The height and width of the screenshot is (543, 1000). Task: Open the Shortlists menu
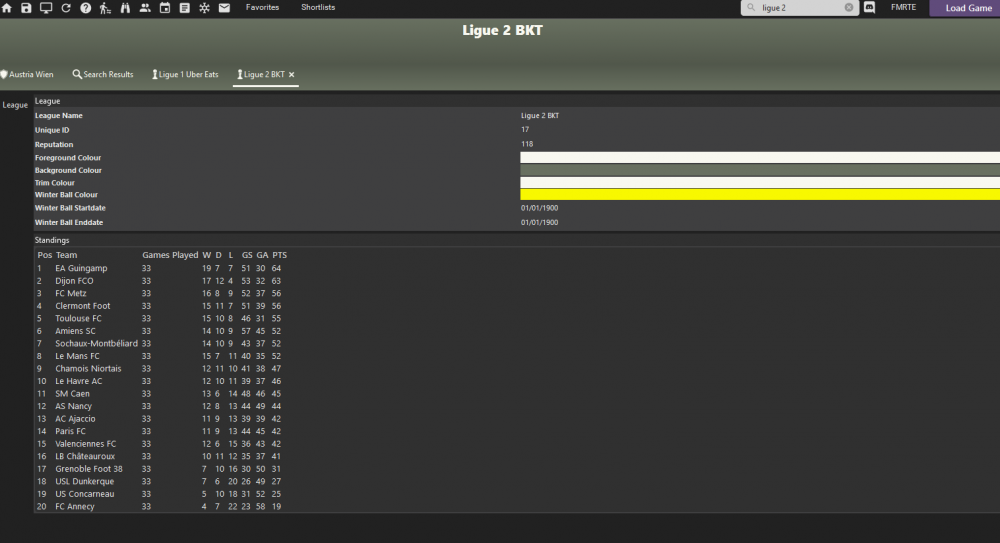(x=318, y=8)
